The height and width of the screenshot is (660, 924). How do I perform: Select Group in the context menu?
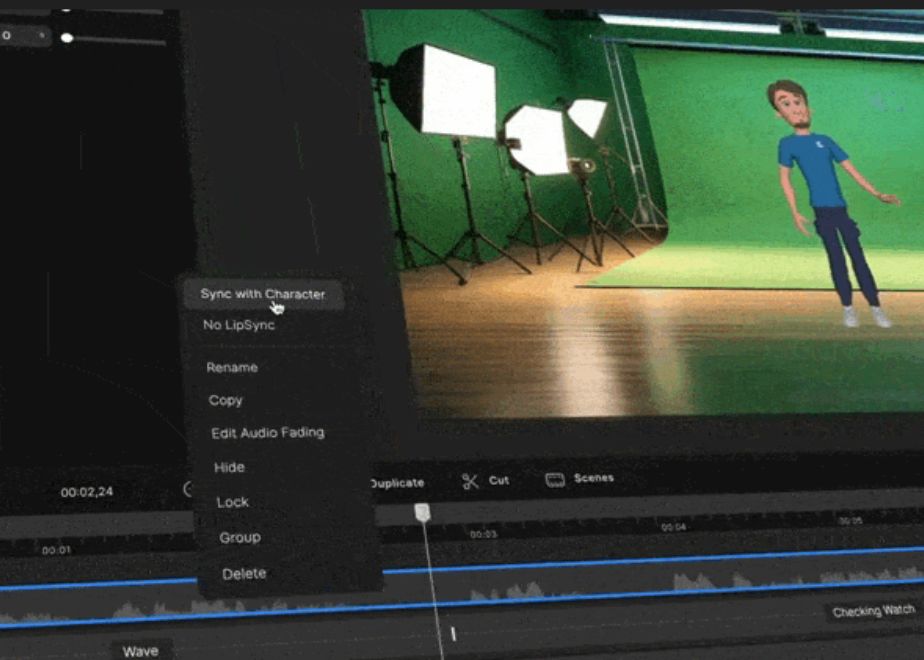240,537
